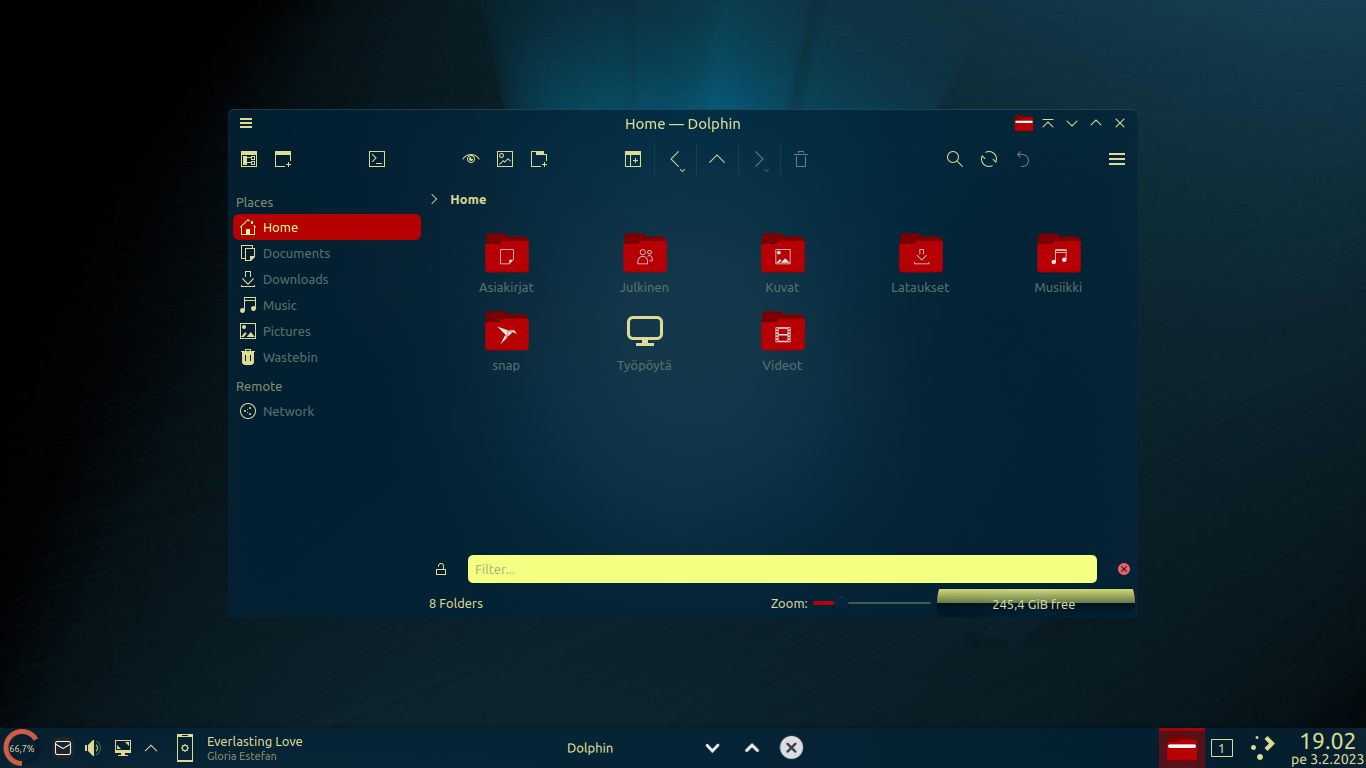
Task: Go forward with the right arrow
Action: coord(759,158)
